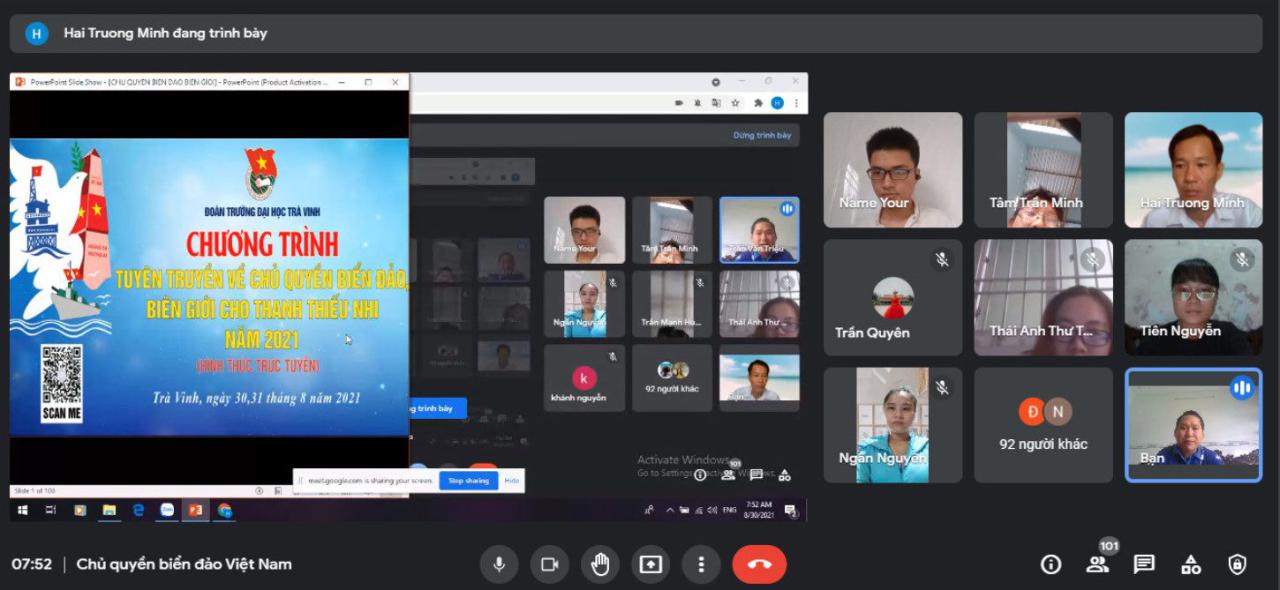Click Hai Truong Minh video tile
1280x590 pixels.
coord(1193,170)
